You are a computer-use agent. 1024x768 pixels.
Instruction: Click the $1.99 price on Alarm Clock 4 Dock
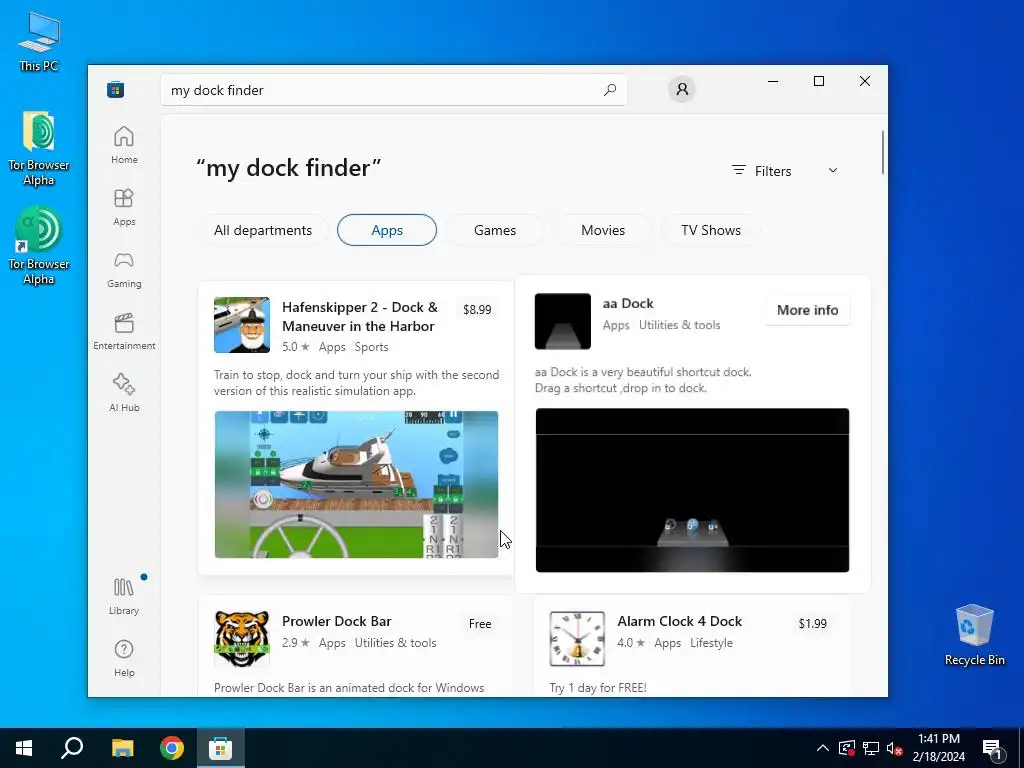[812, 624]
